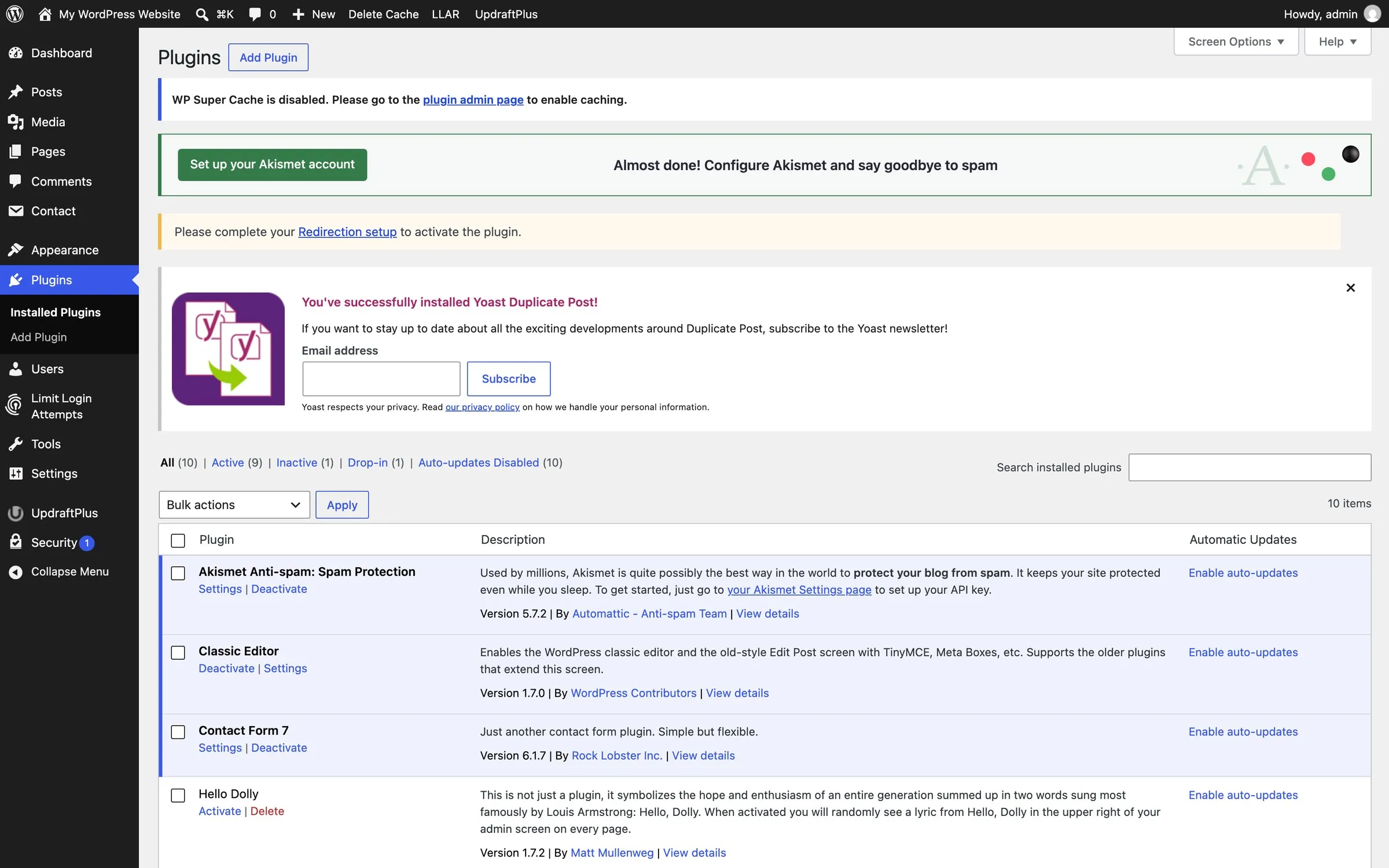This screenshot has width=1389, height=868.
Task: Open LLAR in the admin bar
Action: coord(445,14)
